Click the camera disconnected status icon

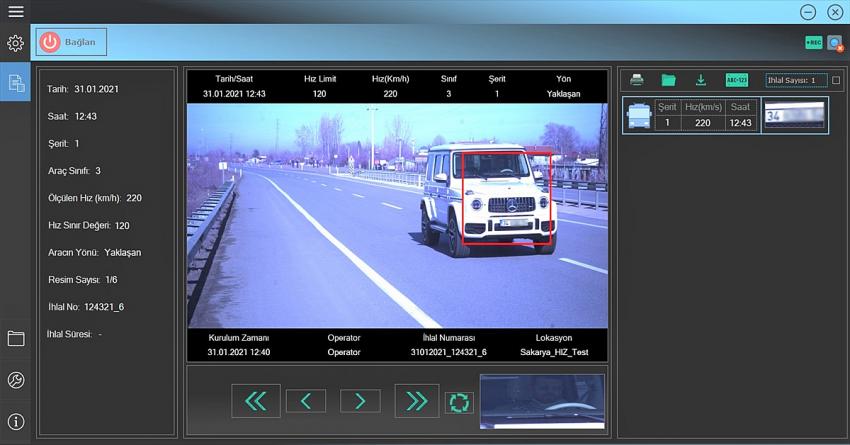pos(834,43)
